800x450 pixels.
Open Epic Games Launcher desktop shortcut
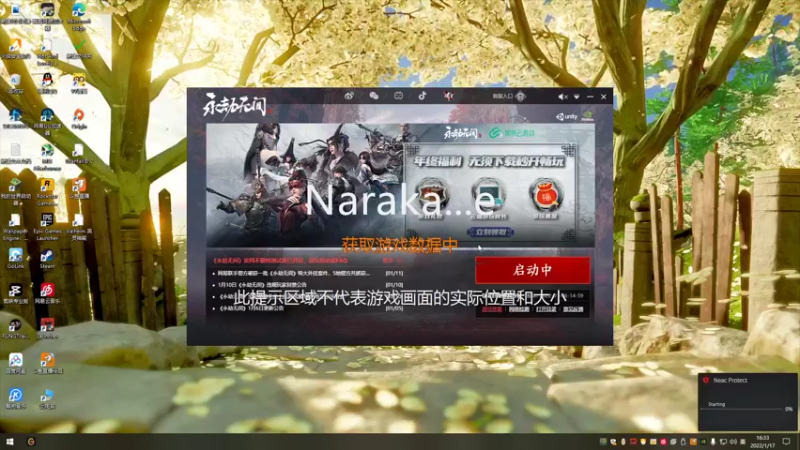(x=47, y=227)
